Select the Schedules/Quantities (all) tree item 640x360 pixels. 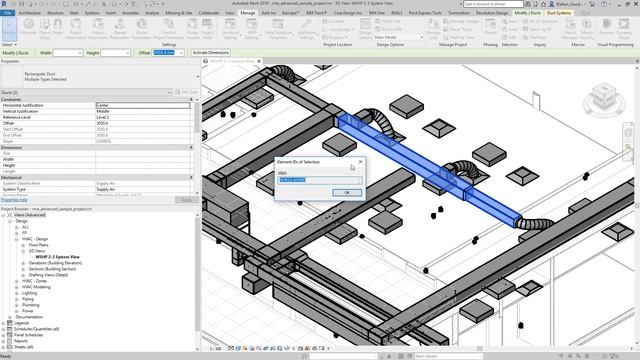coord(37,329)
